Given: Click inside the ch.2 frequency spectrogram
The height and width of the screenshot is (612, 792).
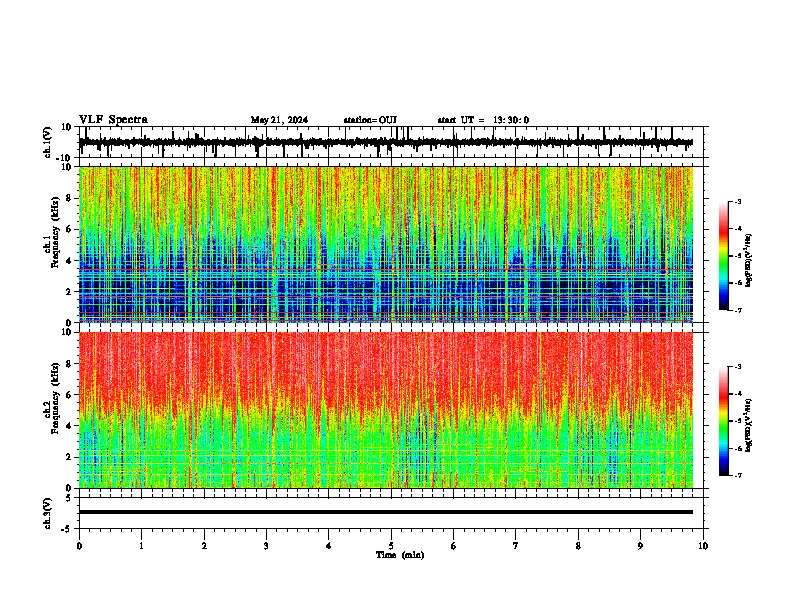Looking at the screenshot, I should (386, 410).
